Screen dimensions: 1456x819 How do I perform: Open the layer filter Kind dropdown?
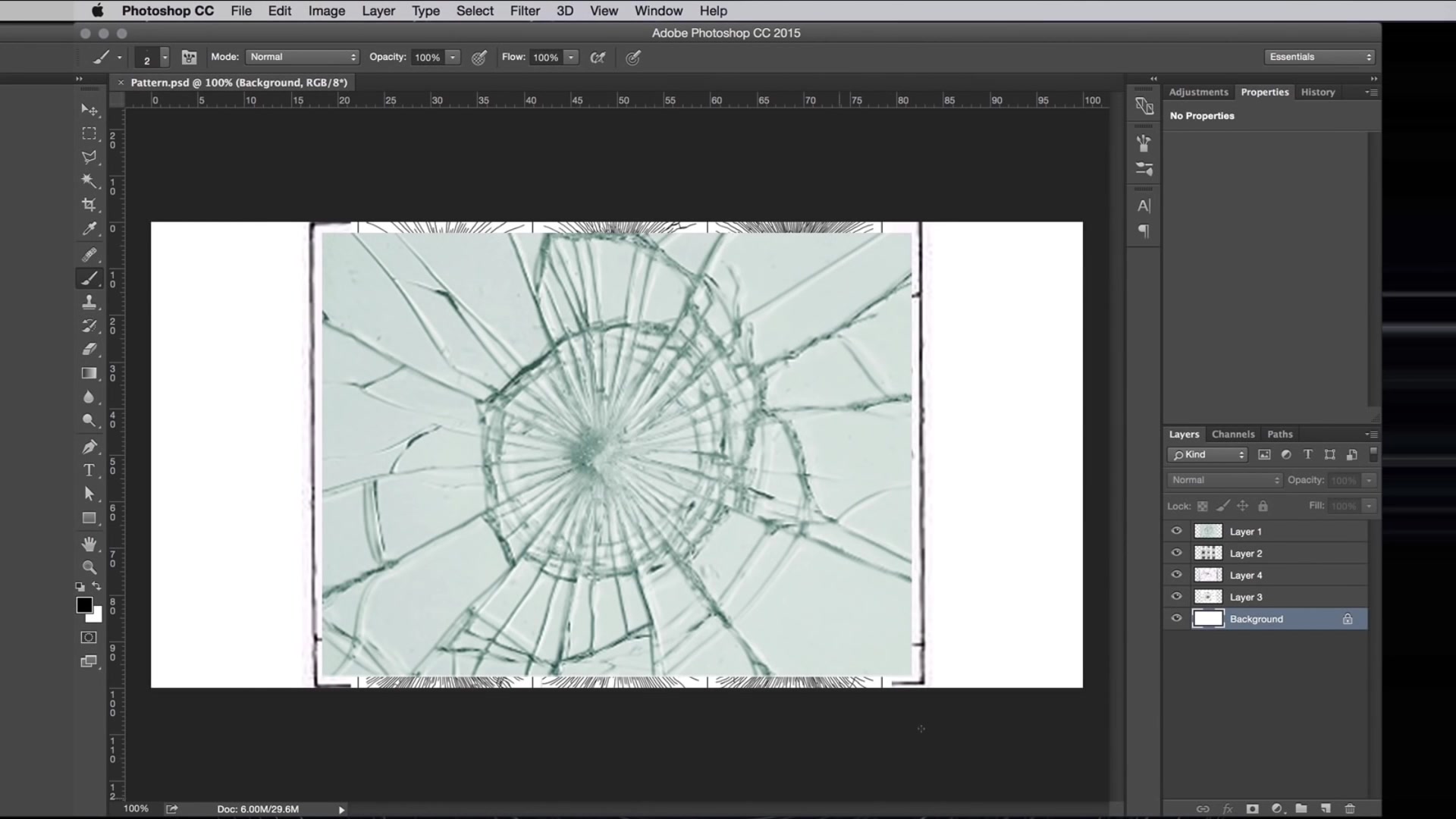(1207, 454)
